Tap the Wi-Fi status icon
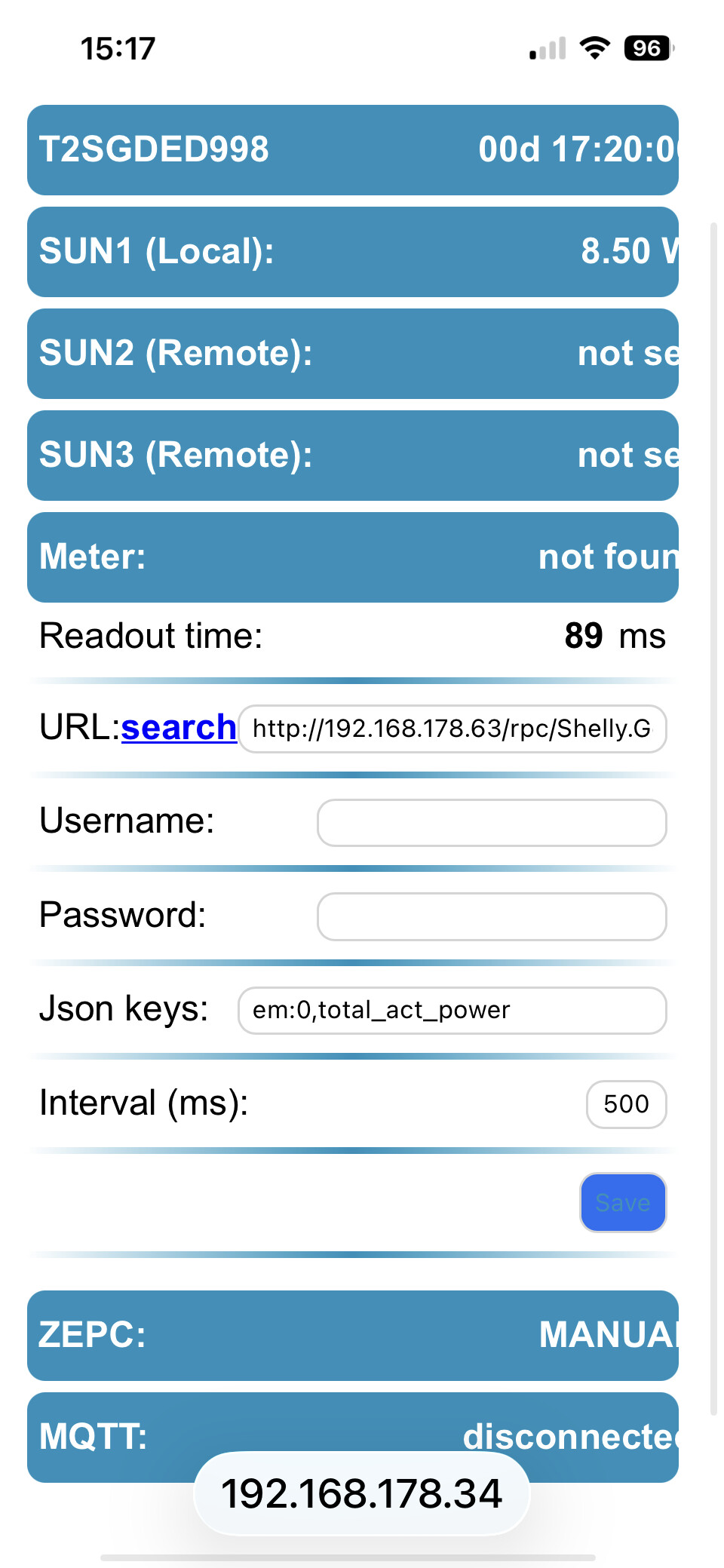This screenshot has width=724, height=1568. (594, 48)
